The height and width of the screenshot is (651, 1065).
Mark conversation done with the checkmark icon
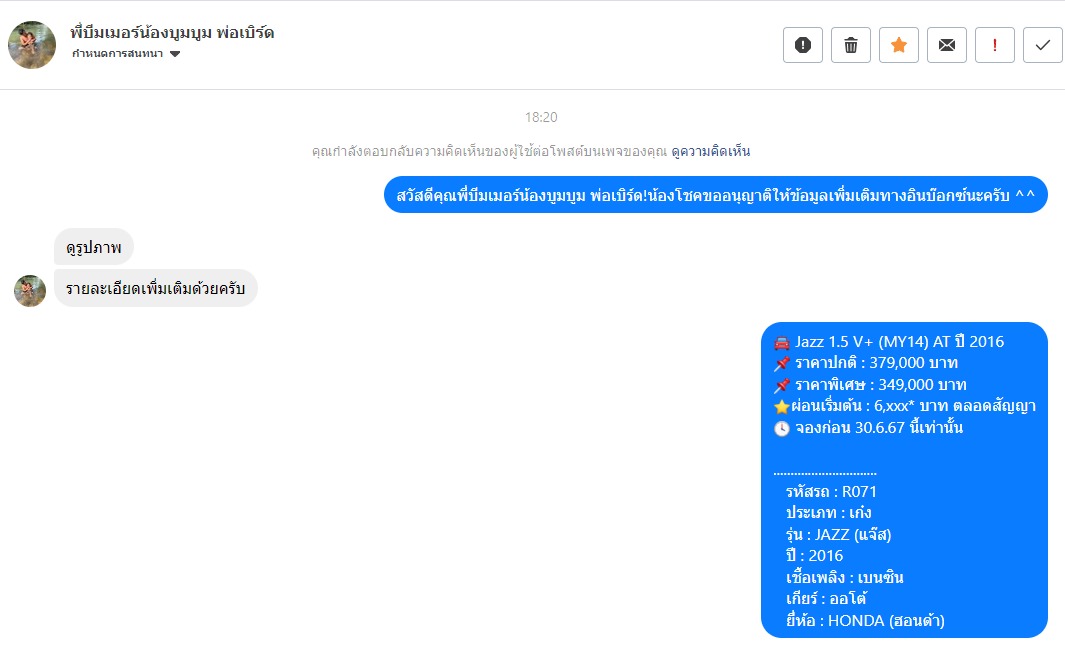(x=1043, y=45)
